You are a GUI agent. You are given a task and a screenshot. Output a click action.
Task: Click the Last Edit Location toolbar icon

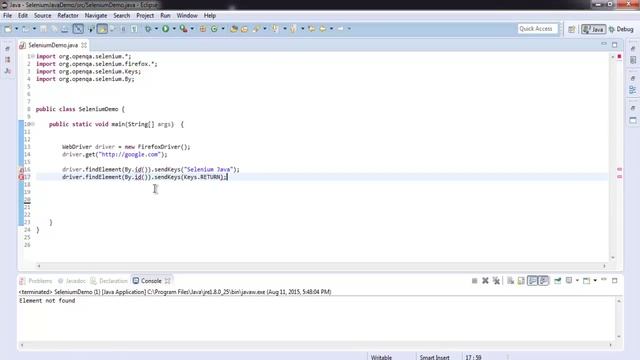(x=311, y=29)
